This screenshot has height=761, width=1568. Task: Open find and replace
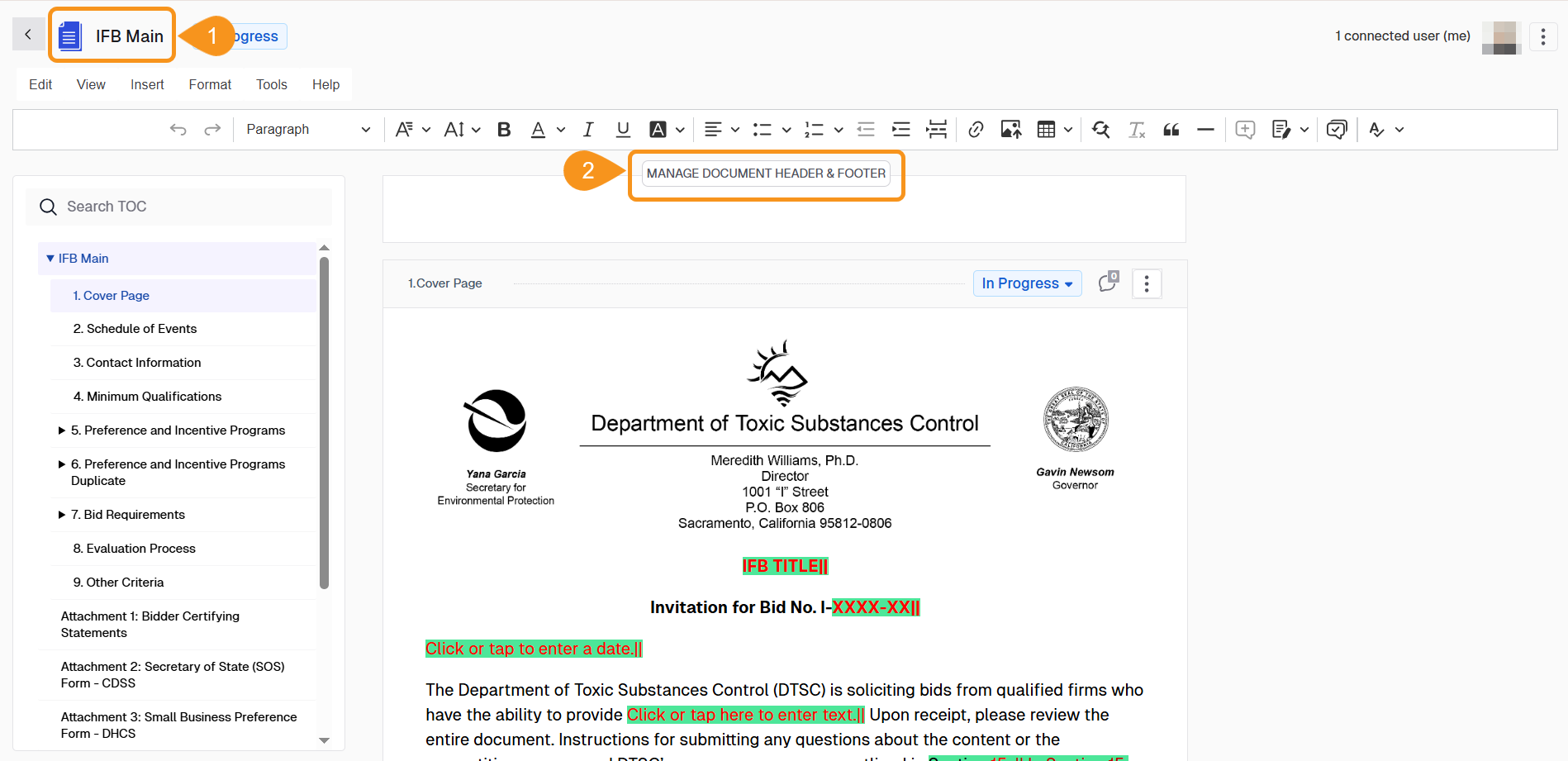tap(1100, 129)
